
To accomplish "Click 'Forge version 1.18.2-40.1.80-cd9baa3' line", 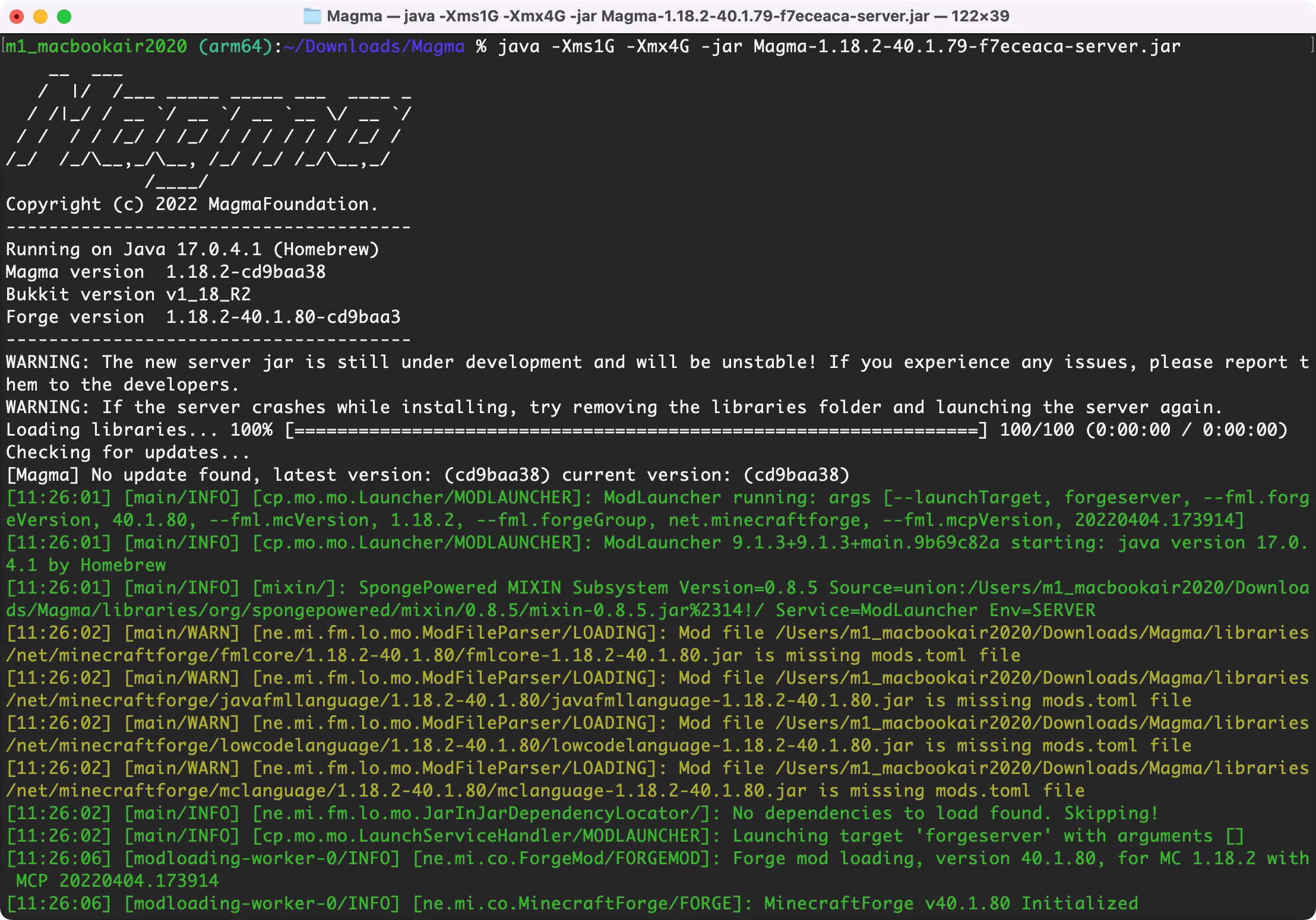I will coord(203,317).
